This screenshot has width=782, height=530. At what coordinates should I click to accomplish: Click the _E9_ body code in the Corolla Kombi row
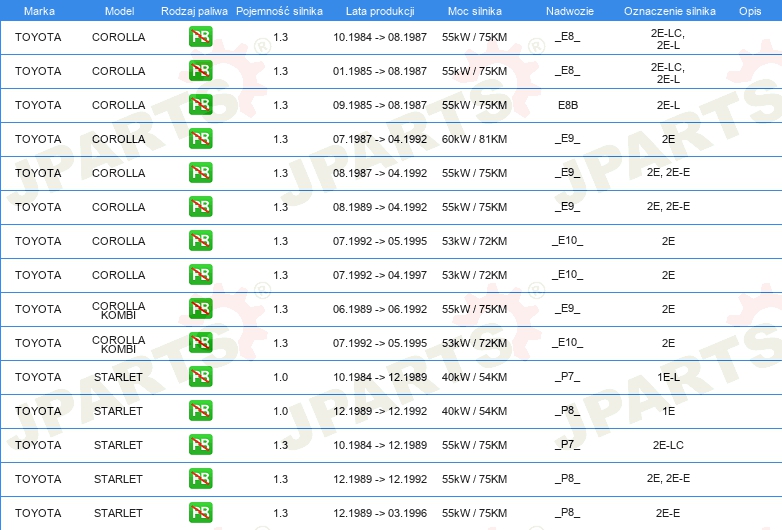568,309
